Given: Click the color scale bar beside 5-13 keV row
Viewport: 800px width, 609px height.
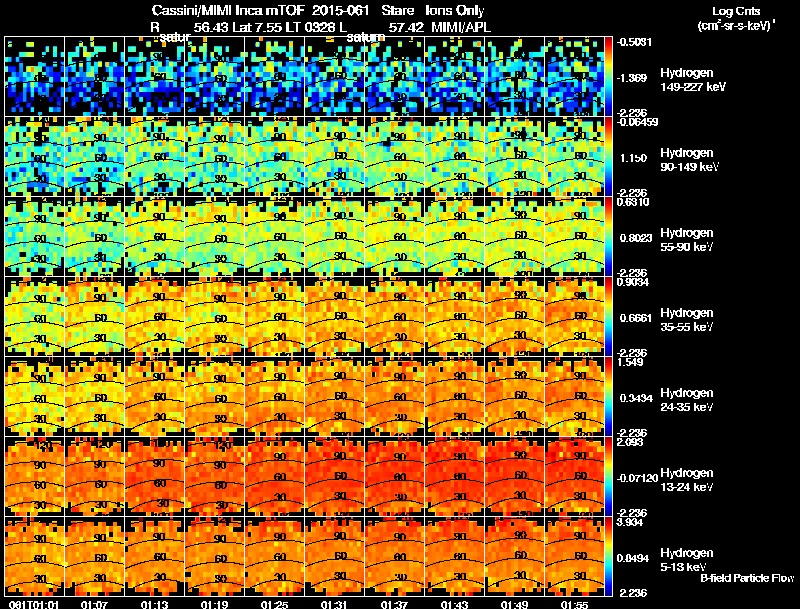Looking at the screenshot, I should point(608,557).
